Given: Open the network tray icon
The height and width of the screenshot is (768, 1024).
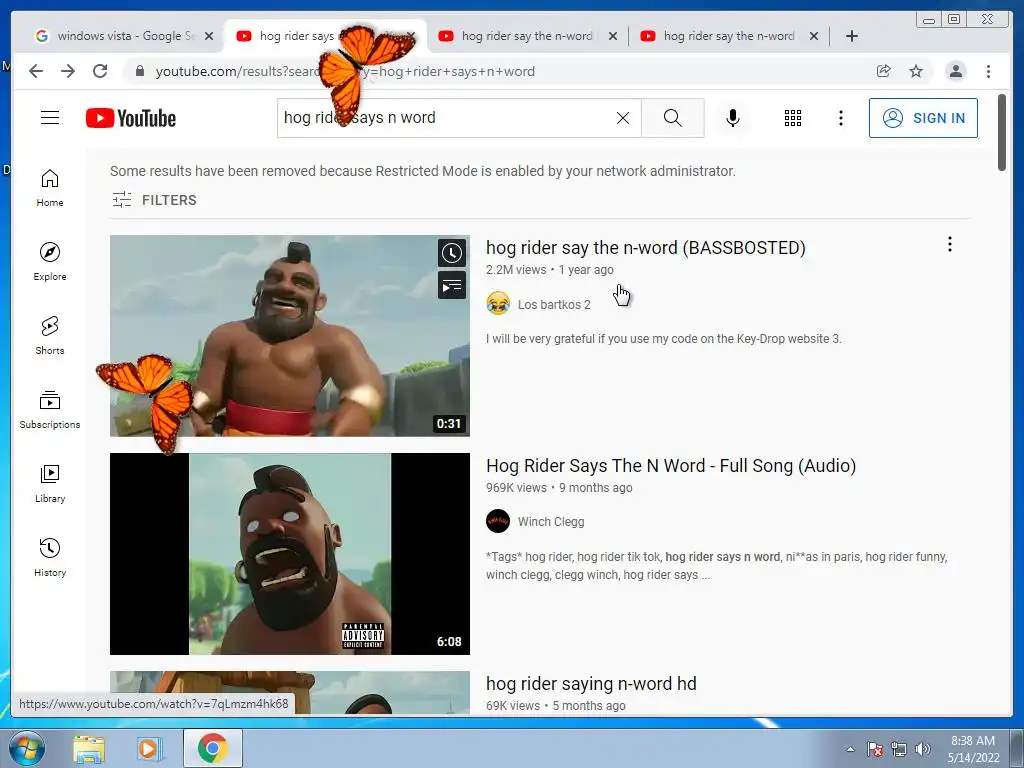Looking at the screenshot, I should (x=899, y=749).
